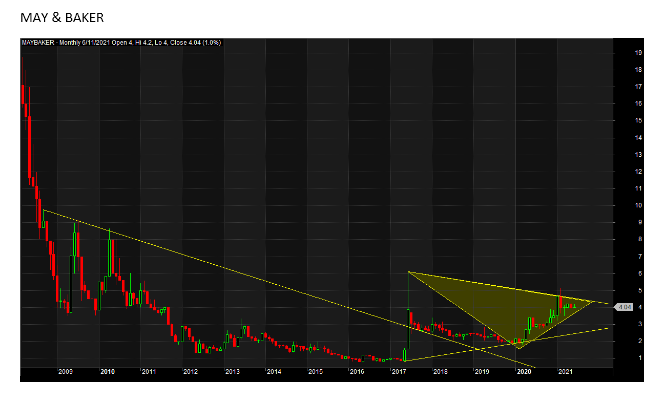Screen dimensions: 661x401
Task: Click the 2011 year label on time axis
Action: [148, 371]
